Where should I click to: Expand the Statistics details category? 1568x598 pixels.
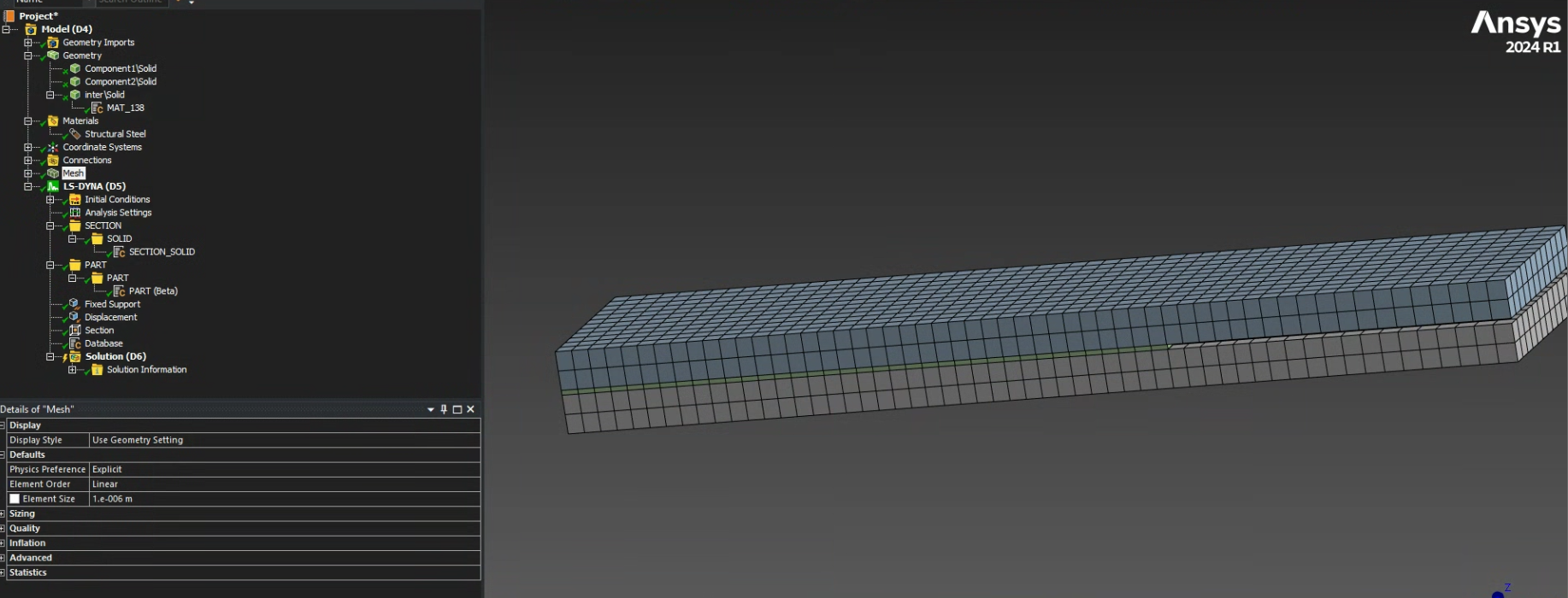pyautogui.click(x=3, y=572)
